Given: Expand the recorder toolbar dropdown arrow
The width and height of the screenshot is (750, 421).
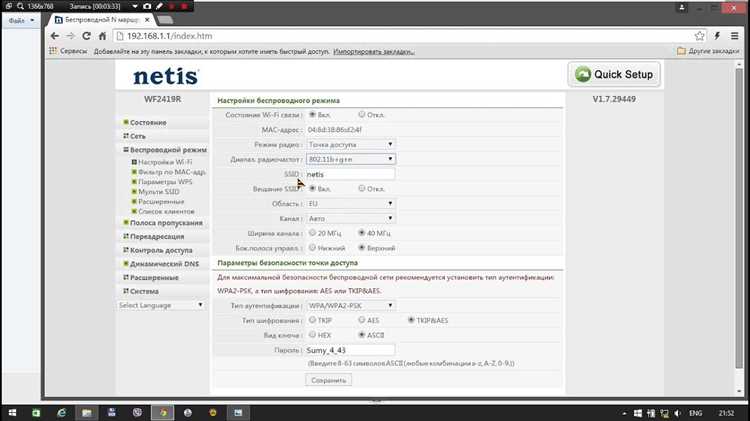Looking at the screenshot, I should click(135, 6).
